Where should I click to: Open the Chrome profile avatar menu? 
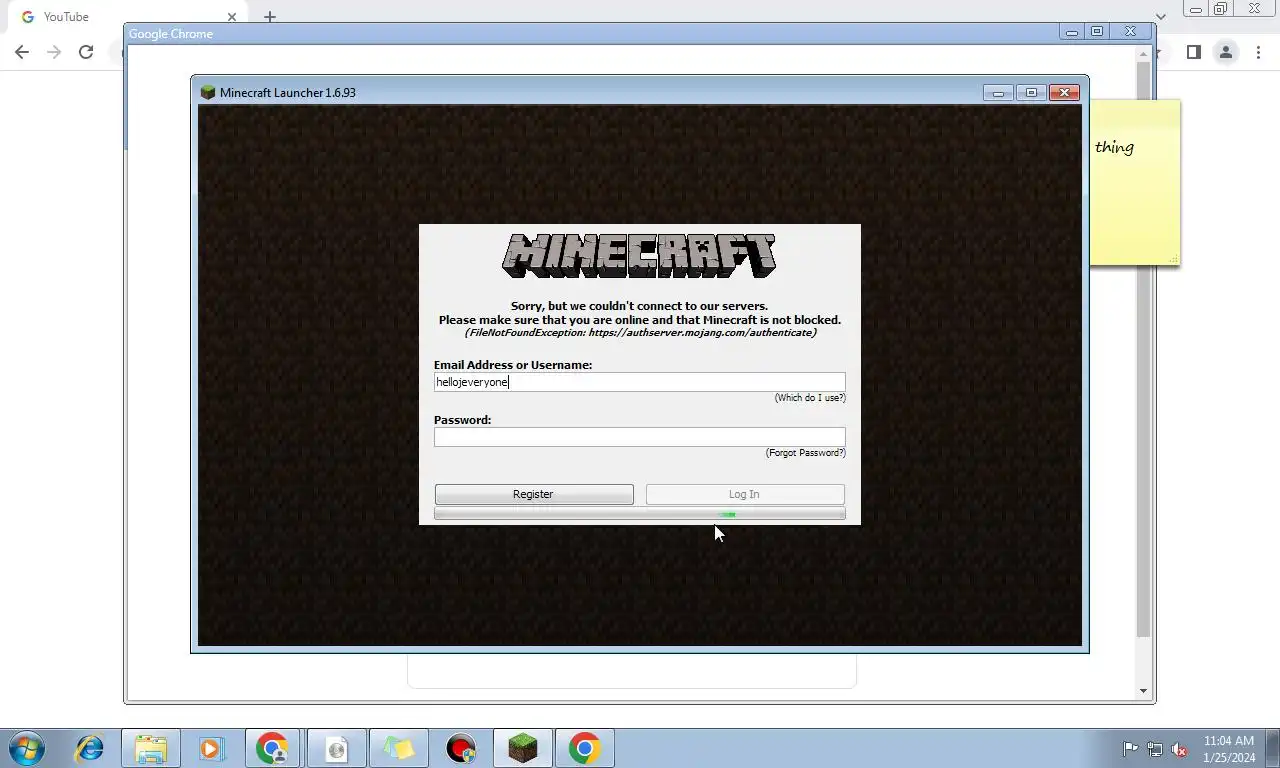pyautogui.click(x=1225, y=52)
